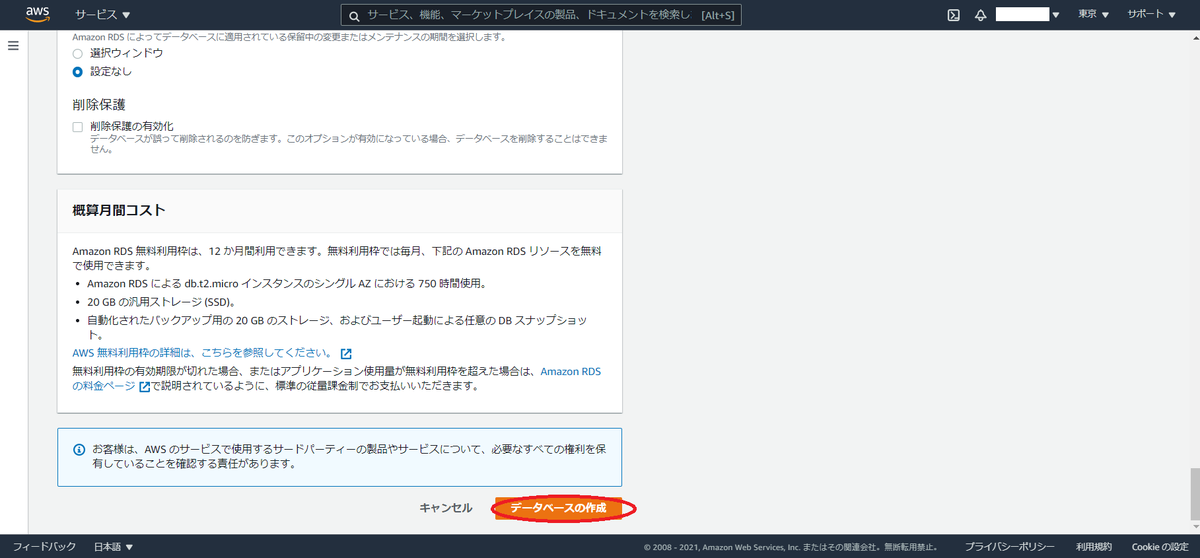Expand the サポート dropdown menu
This screenshot has height=558, width=1200.
point(1151,15)
